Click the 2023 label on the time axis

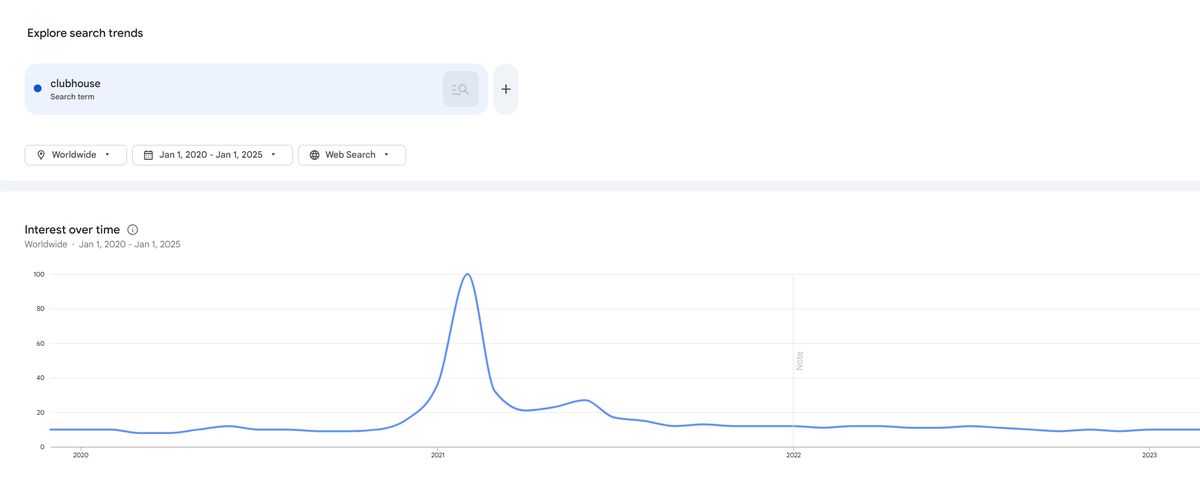1150,455
